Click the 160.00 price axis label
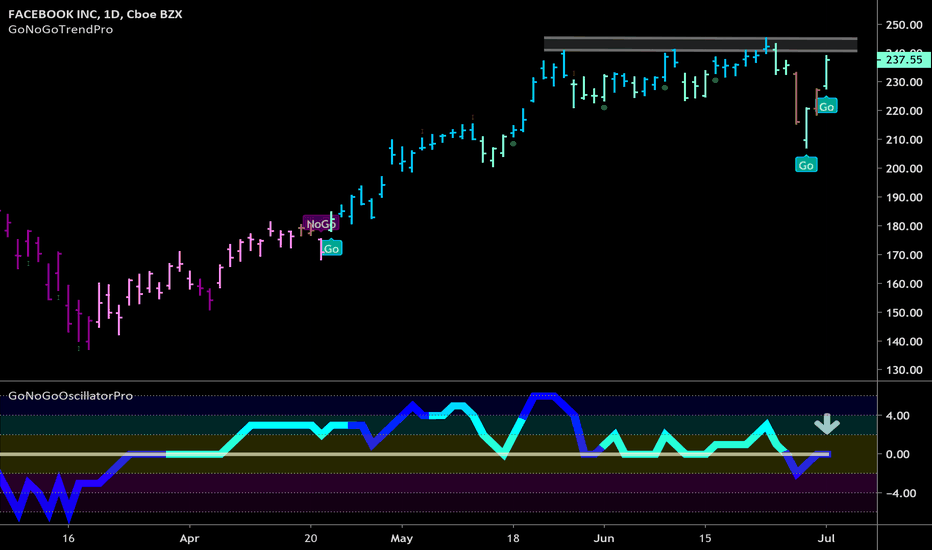This screenshot has width=932, height=550. tap(904, 284)
